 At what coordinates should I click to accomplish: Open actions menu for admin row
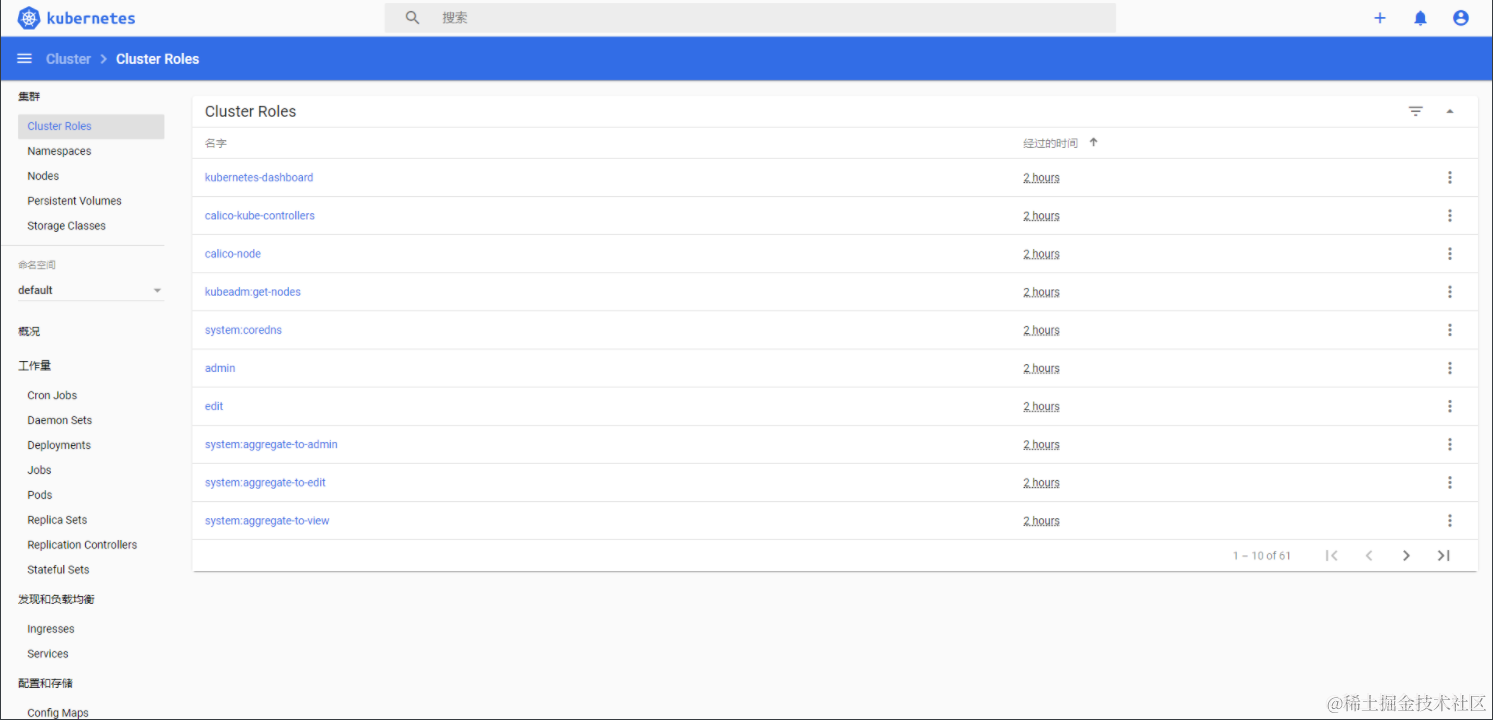(1450, 368)
